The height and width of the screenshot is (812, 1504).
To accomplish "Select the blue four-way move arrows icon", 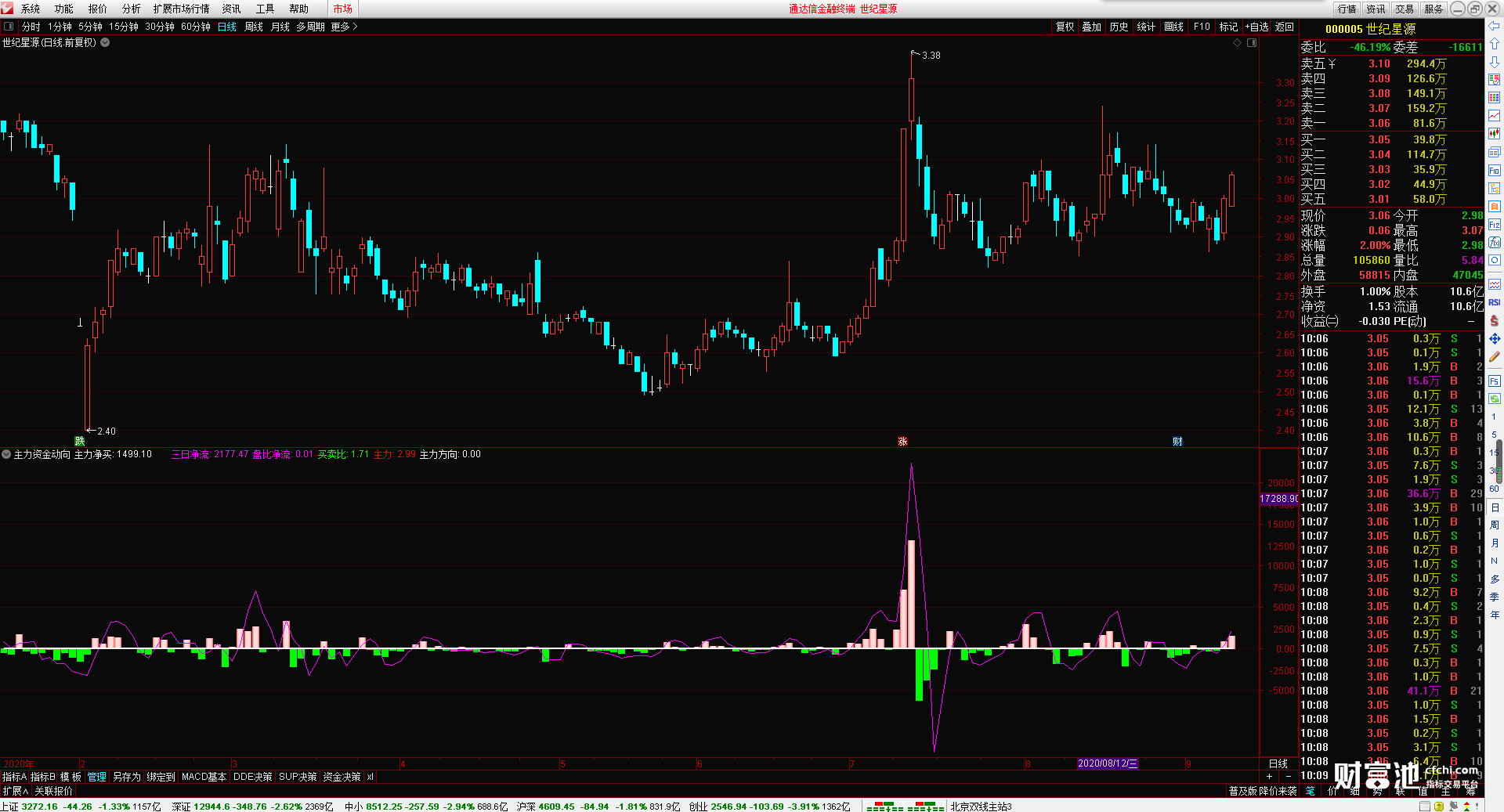I will click(1494, 338).
